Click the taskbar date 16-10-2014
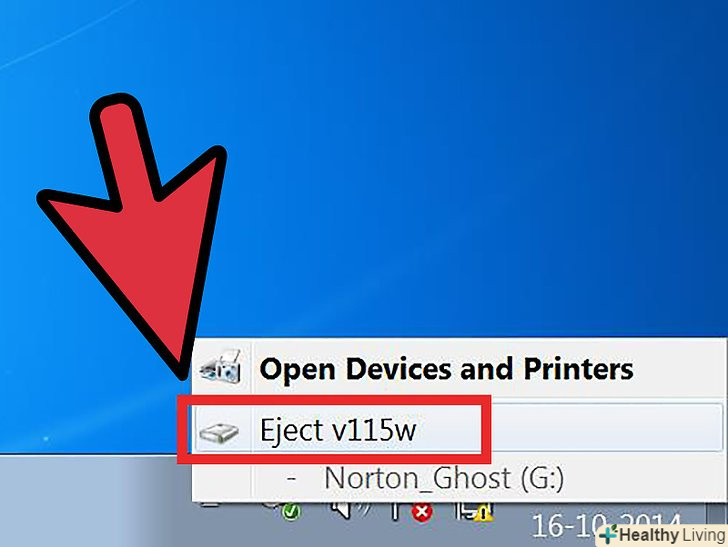The image size is (728, 547). pyautogui.click(x=604, y=524)
